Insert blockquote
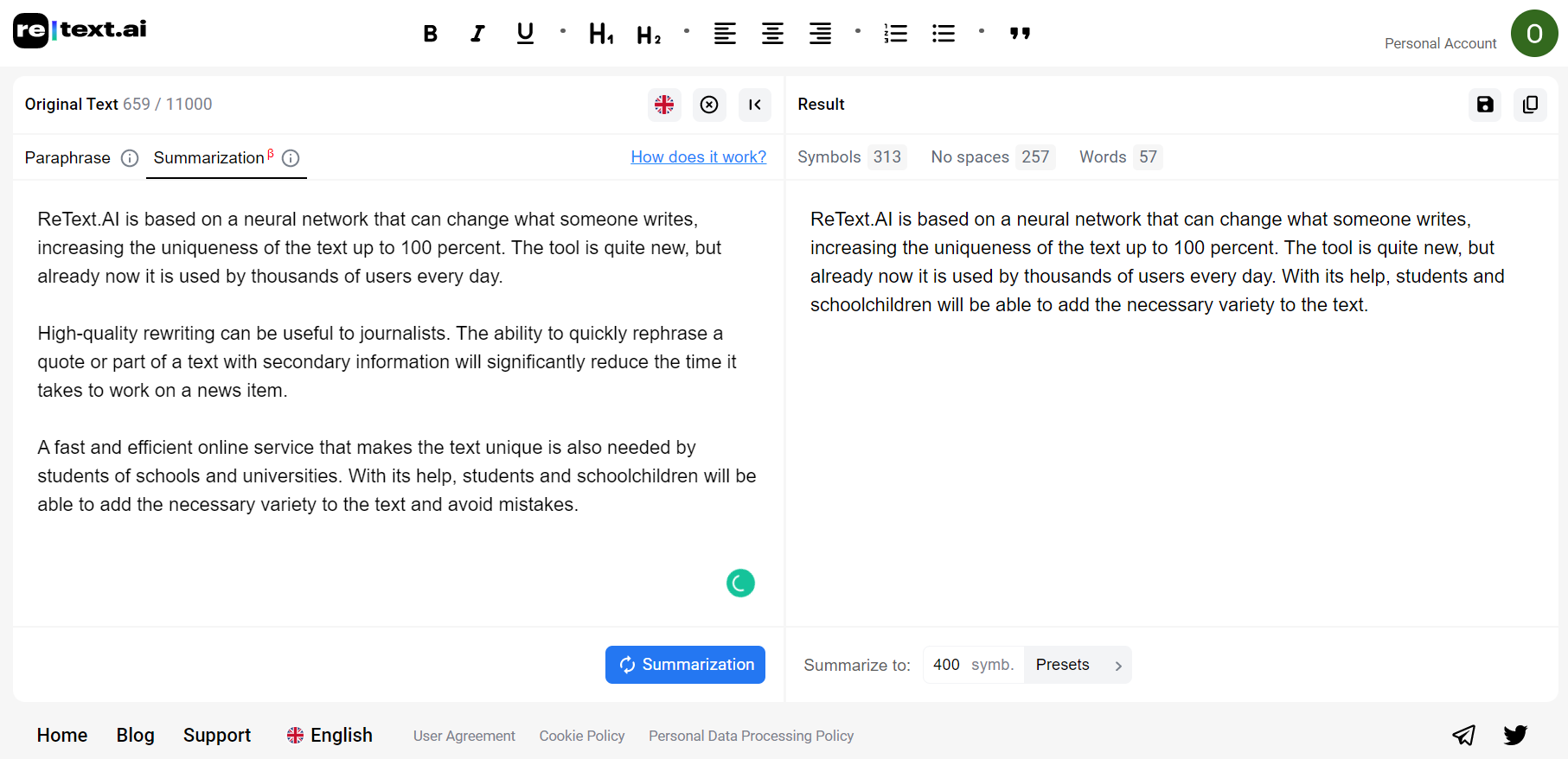1568x759 pixels. pos(1020,34)
